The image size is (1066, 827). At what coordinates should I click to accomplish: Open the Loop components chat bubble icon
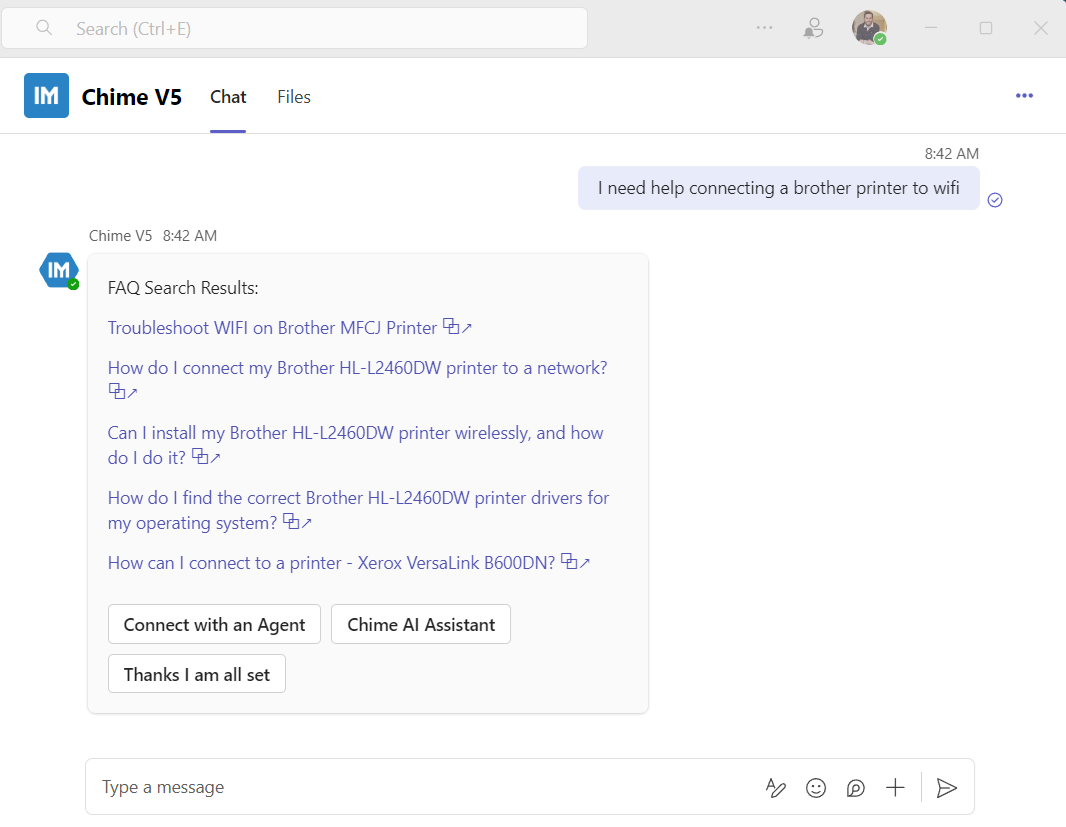point(855,788)
